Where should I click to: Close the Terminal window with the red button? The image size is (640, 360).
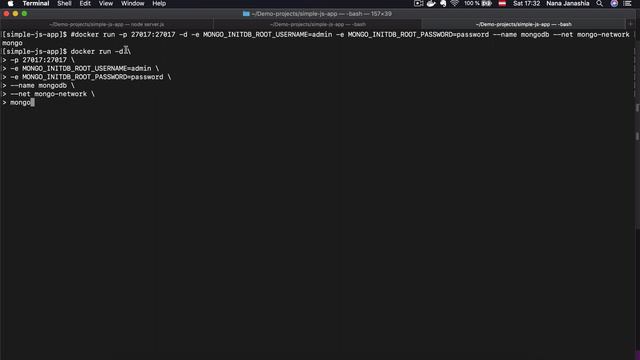[6, 14]
